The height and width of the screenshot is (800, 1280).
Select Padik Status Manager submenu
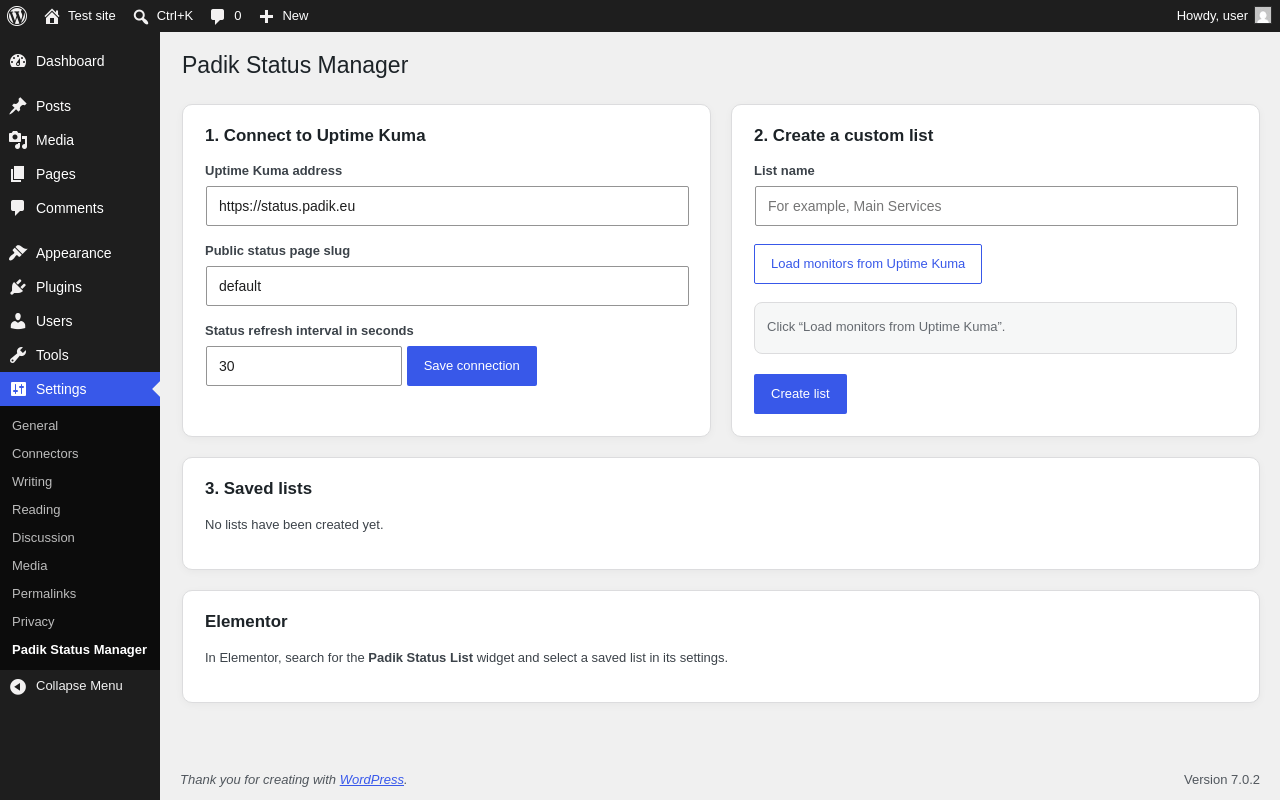click(79, 650)
